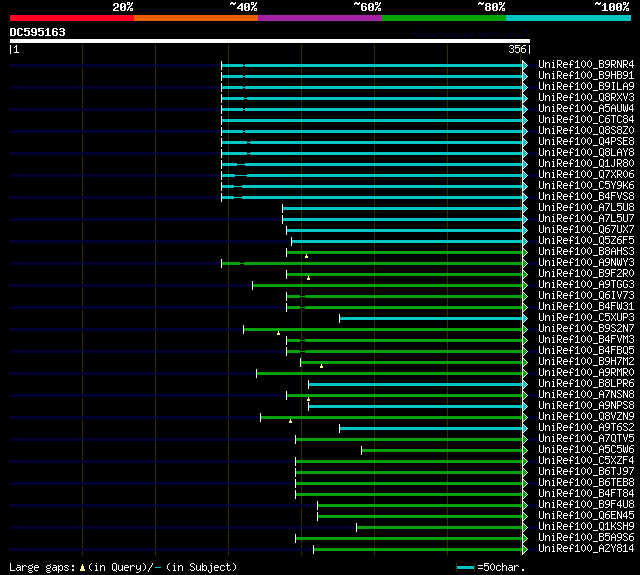
Task: Click the UniRef100_B6TEB8 label
Action: pyautogui.click(x=586, y=483)
